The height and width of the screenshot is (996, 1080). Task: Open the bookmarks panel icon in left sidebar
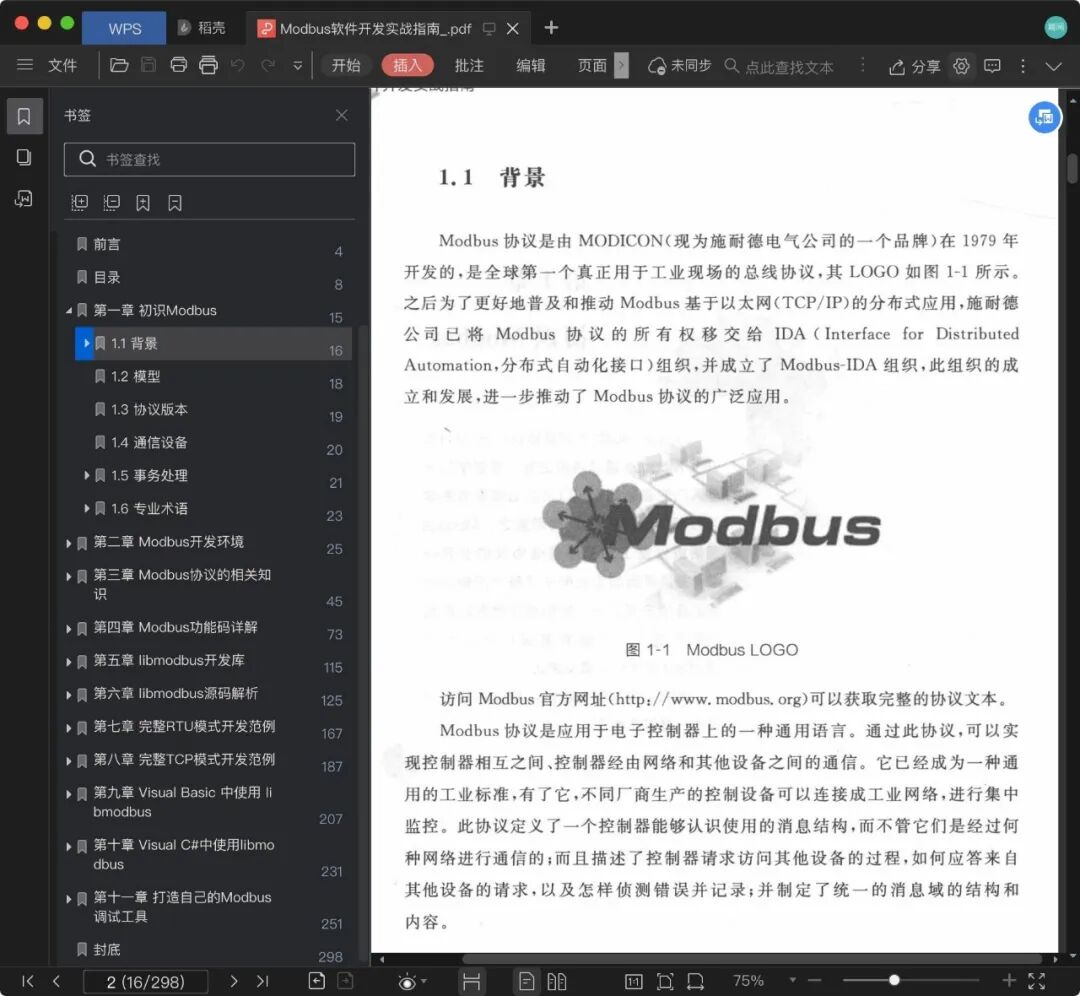click(24, 115)
